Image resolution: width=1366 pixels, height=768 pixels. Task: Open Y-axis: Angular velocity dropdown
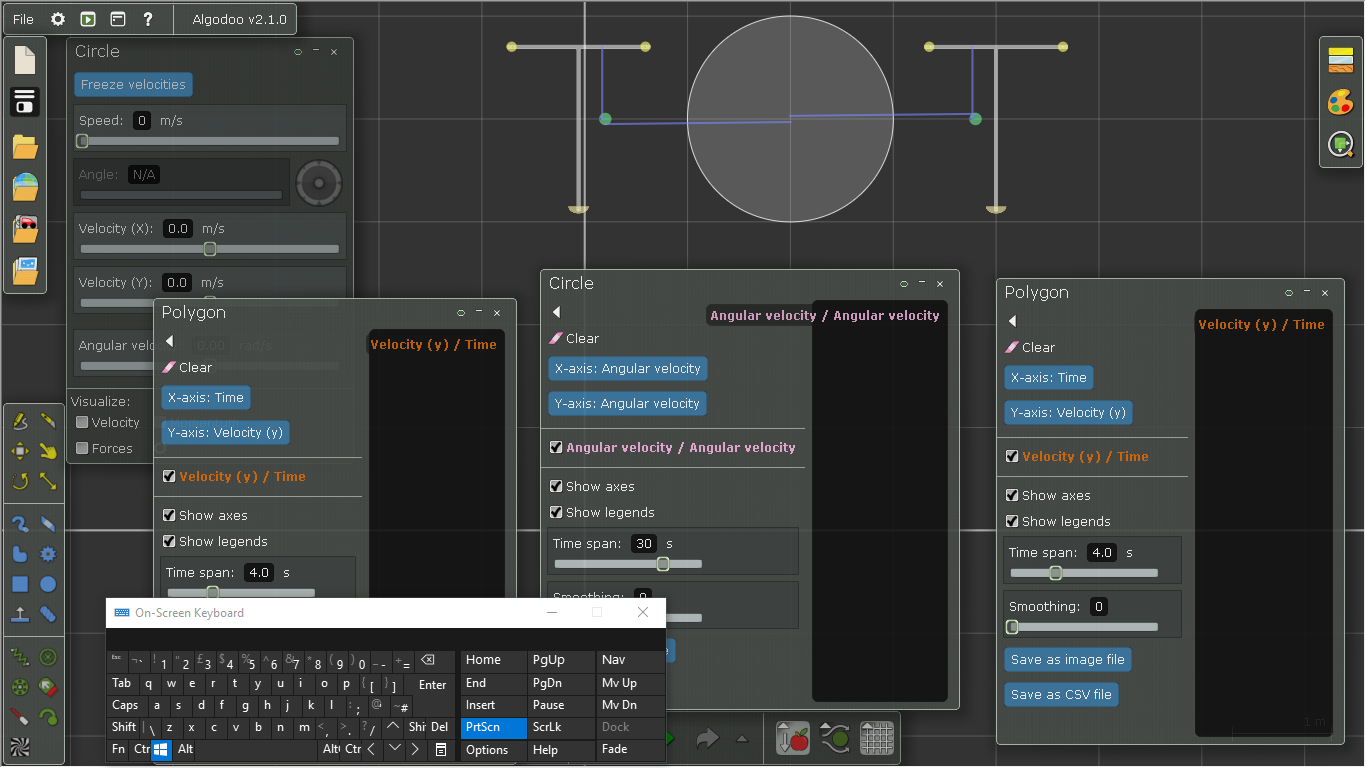(x=628, y=403)
